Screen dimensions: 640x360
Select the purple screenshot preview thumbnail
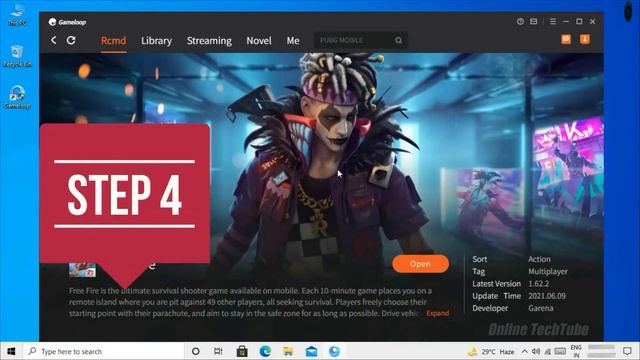483,204
